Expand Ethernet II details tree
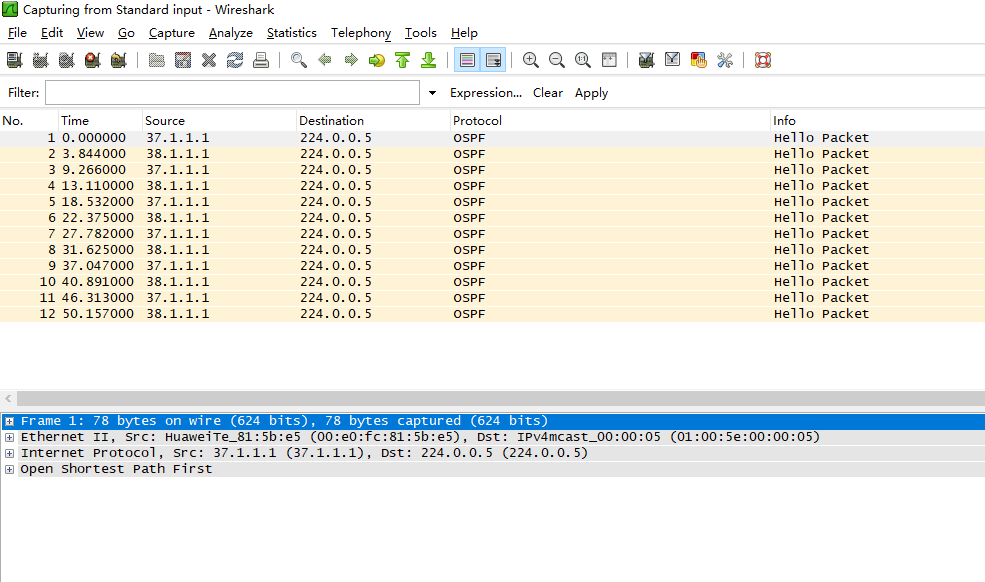 [x=9, y=437]
